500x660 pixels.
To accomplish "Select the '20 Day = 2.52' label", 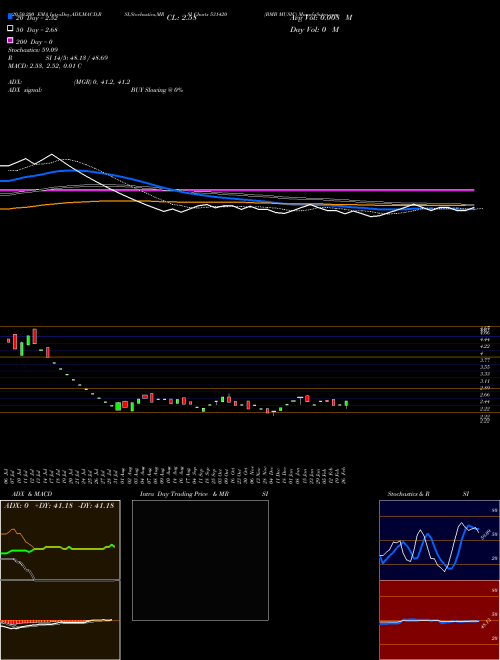I will click(36, 18).
